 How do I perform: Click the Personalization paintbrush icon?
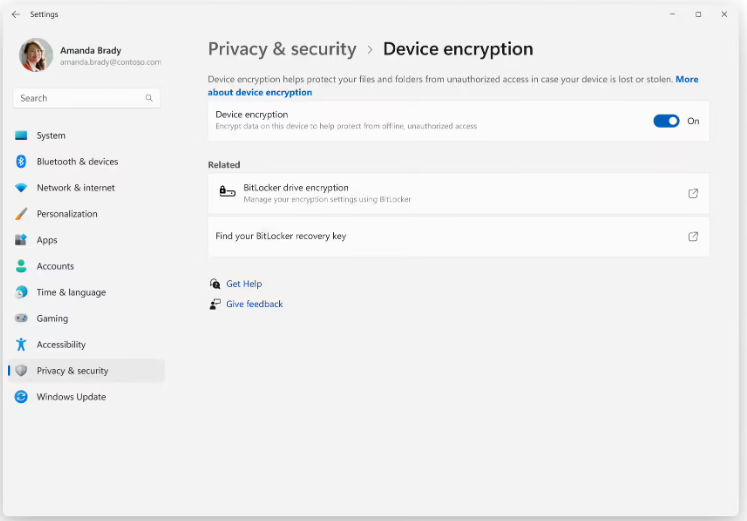21,214
